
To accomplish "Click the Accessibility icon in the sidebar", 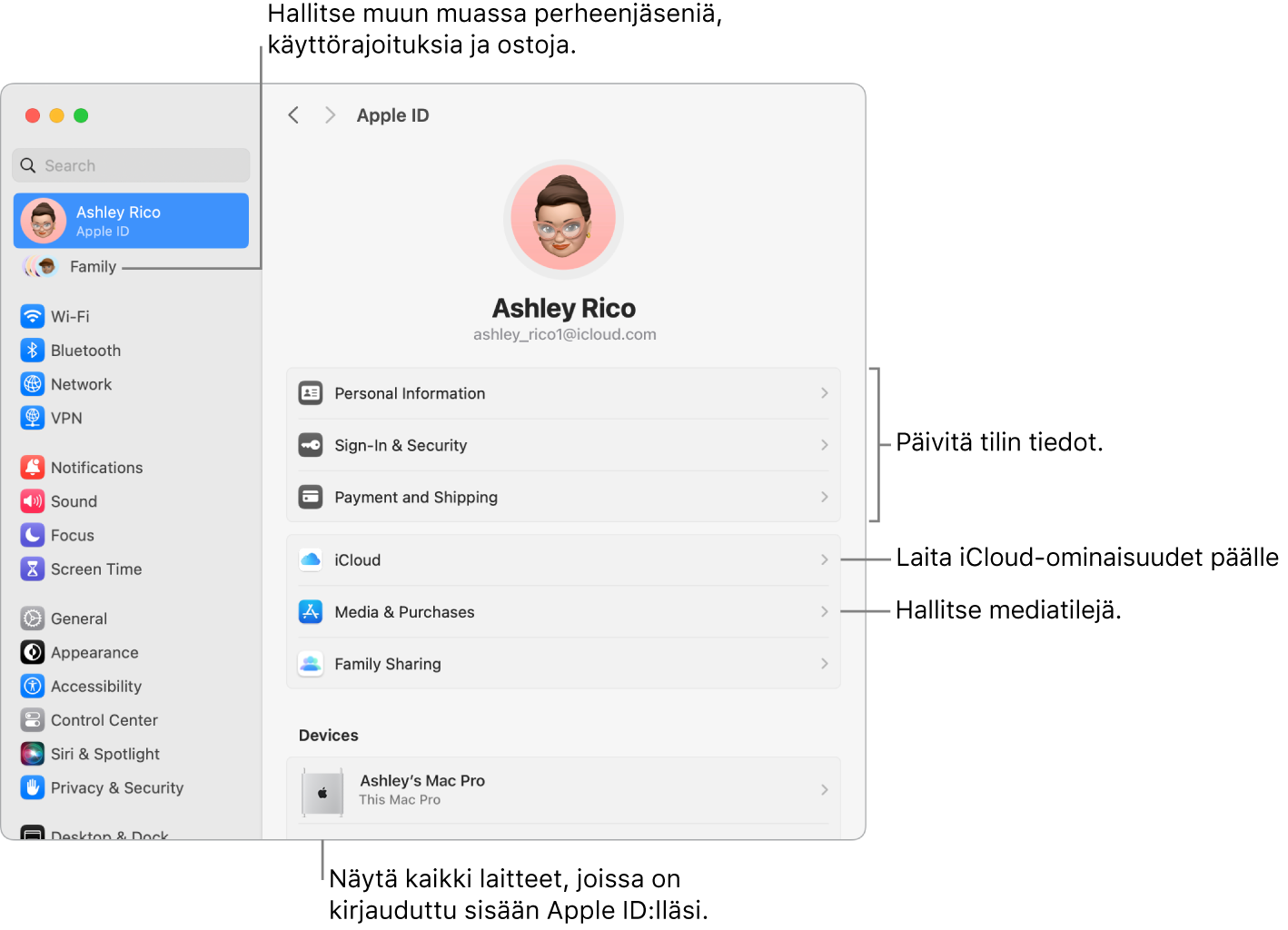I will 33,686.
